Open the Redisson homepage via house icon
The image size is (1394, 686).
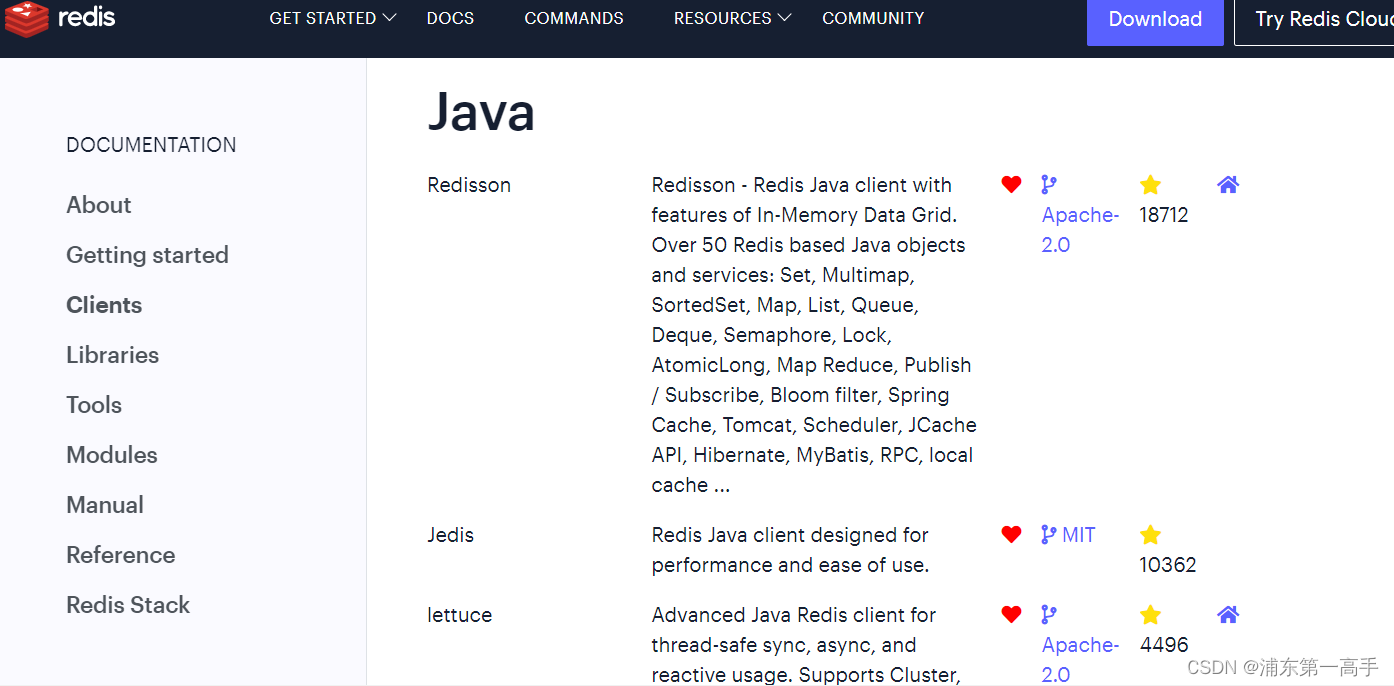(1228, 184)
